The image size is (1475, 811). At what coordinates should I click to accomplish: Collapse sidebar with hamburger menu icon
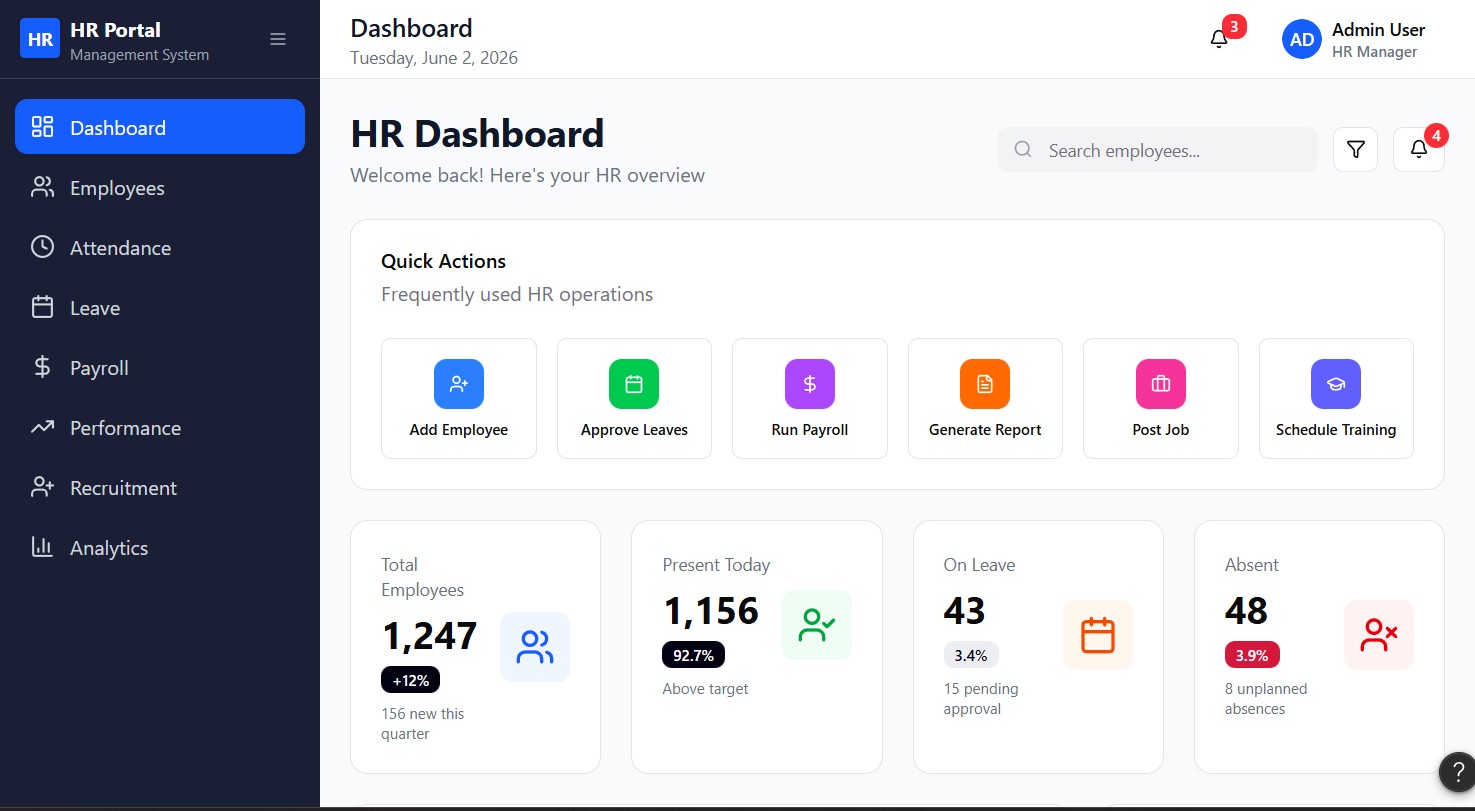coord(278,39)
